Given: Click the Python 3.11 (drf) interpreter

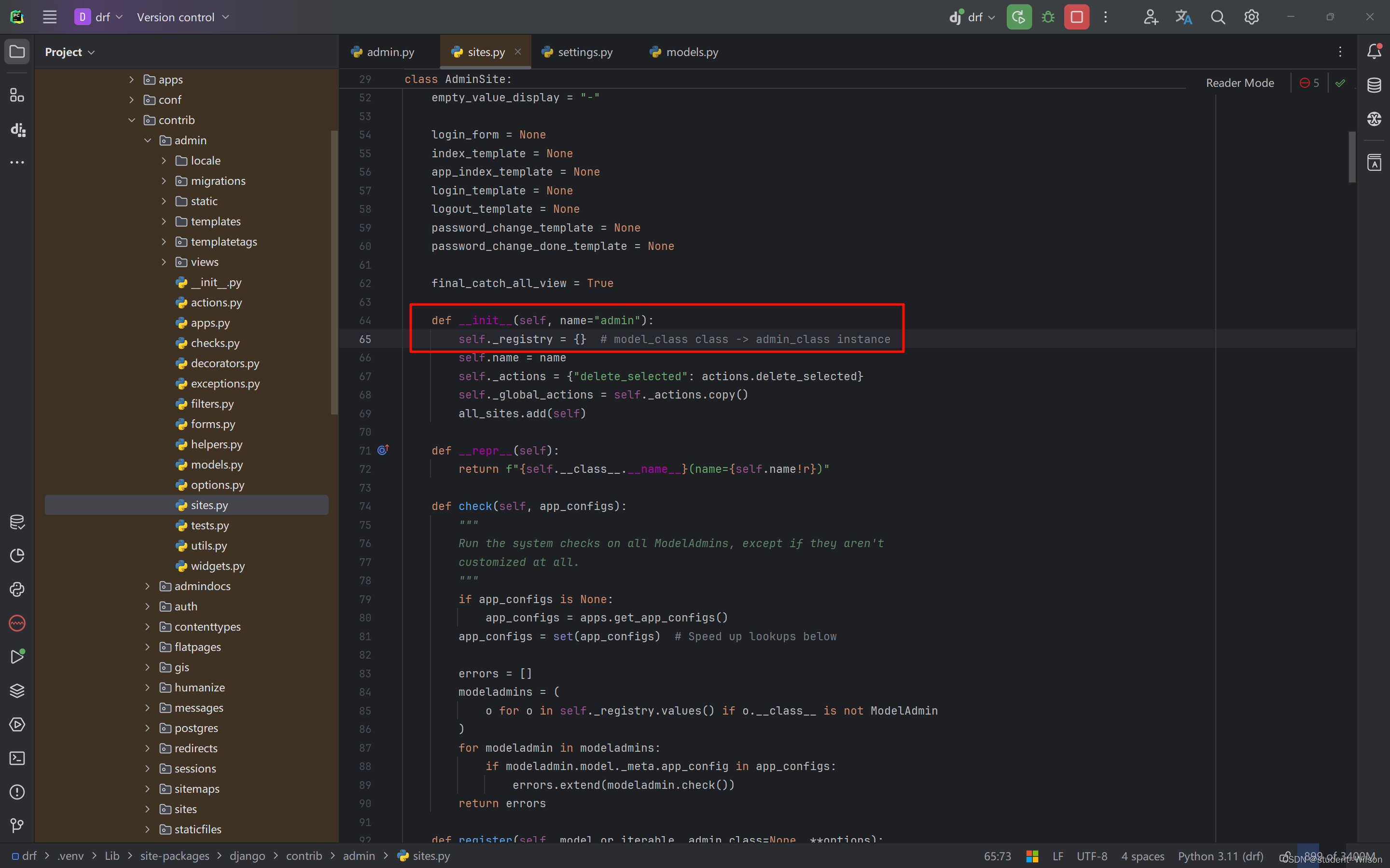Looking at the screenshot, I should coord(1221,856).
